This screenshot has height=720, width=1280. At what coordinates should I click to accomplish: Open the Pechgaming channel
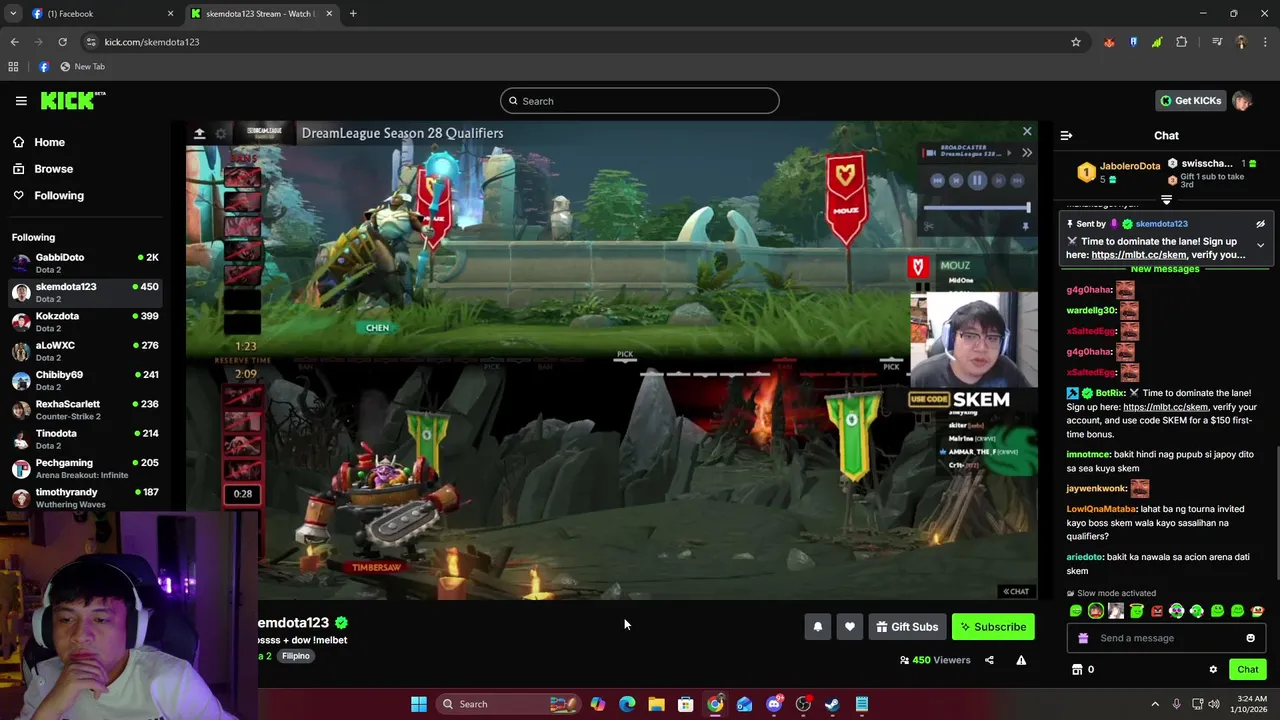coord(85,468)
